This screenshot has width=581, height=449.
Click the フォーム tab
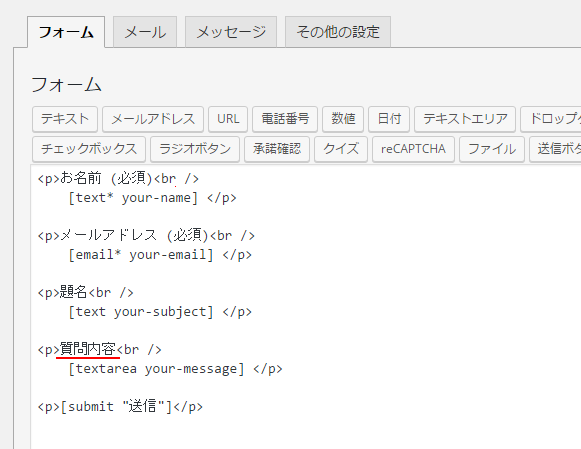tap(66, 32)
